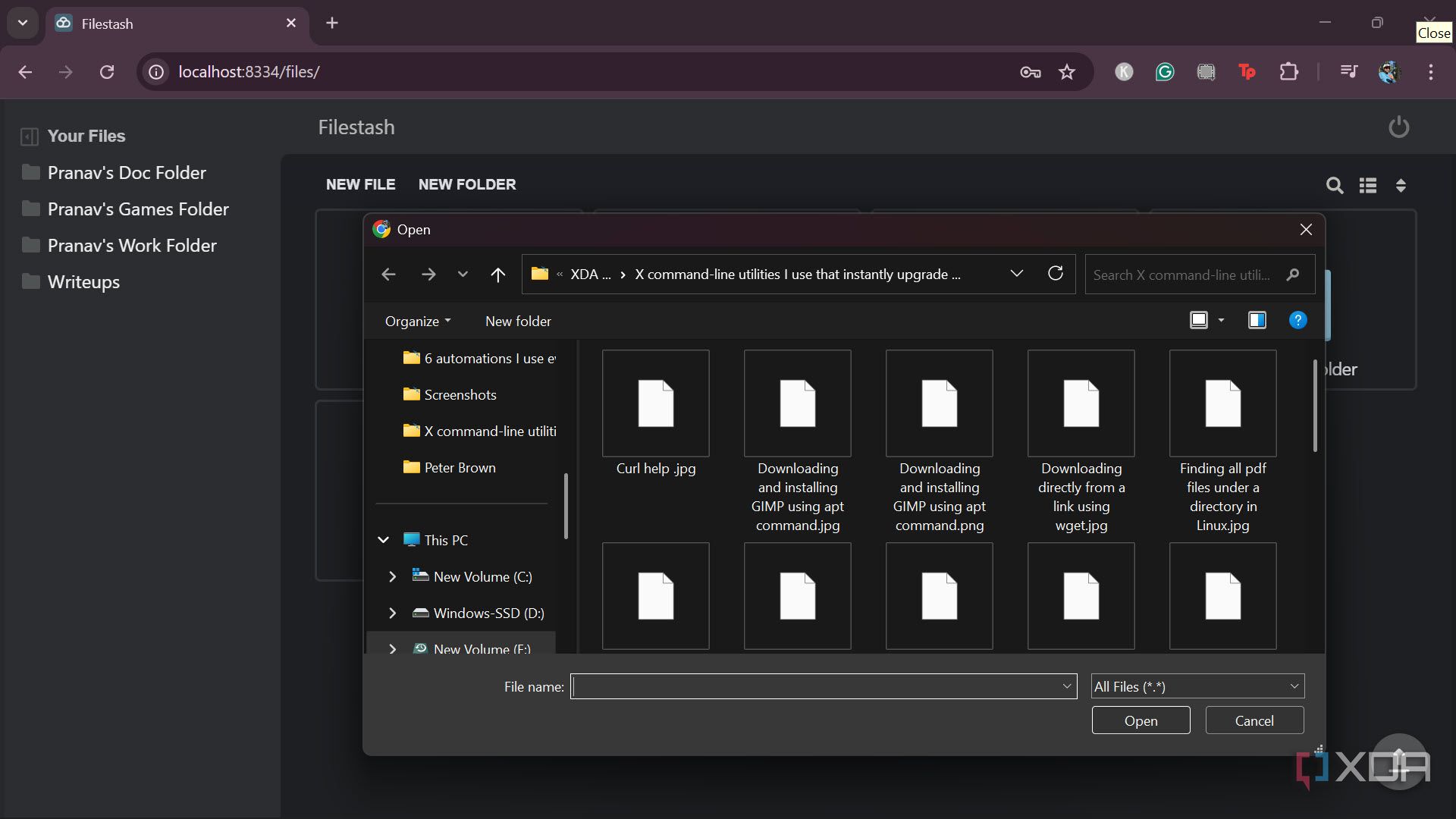Click New folder in the Open dialog
The image size is (1456, 819).
click(518, 321)
